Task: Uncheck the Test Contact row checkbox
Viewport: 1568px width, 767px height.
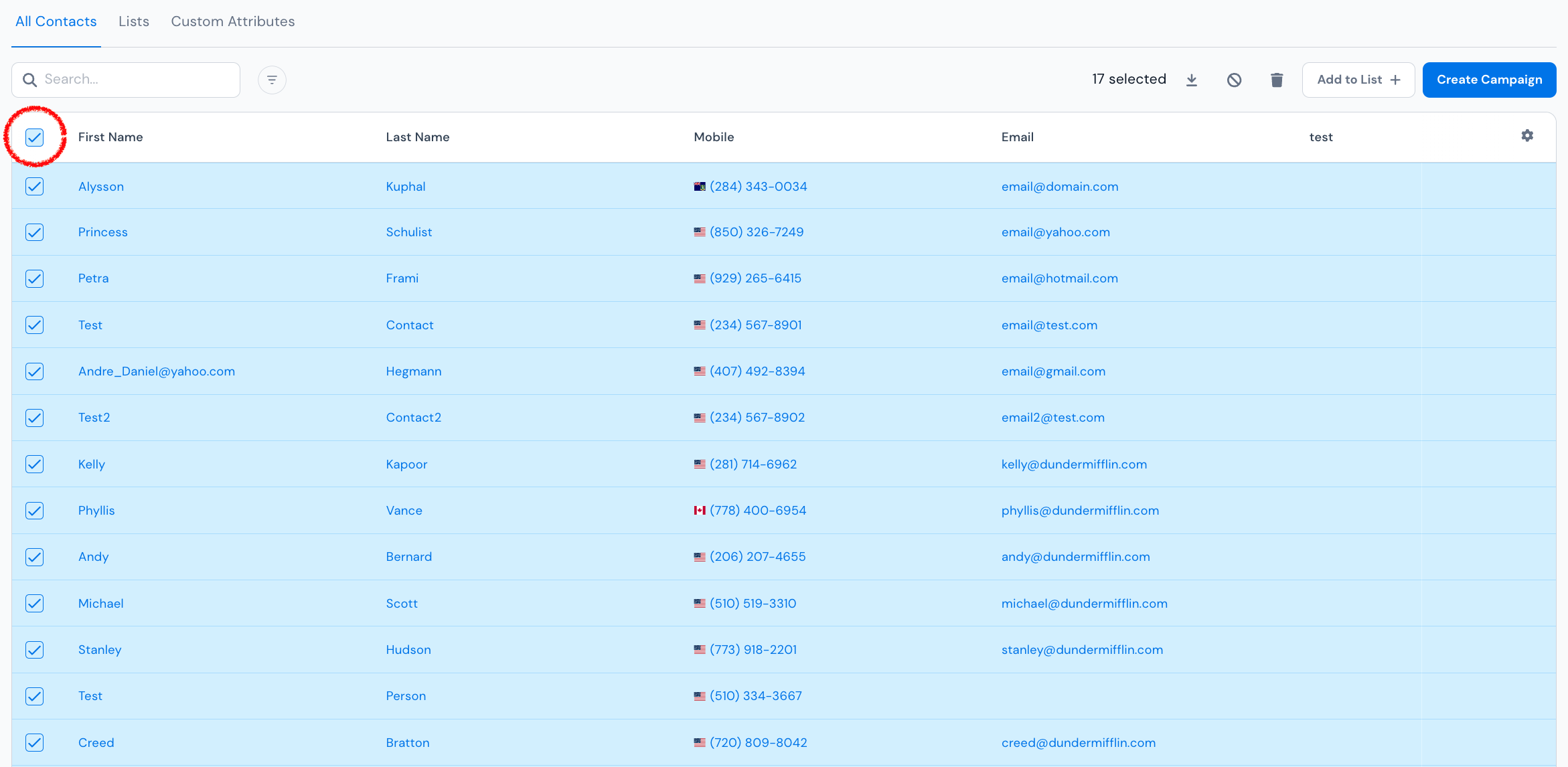Action: coord(35,325)
